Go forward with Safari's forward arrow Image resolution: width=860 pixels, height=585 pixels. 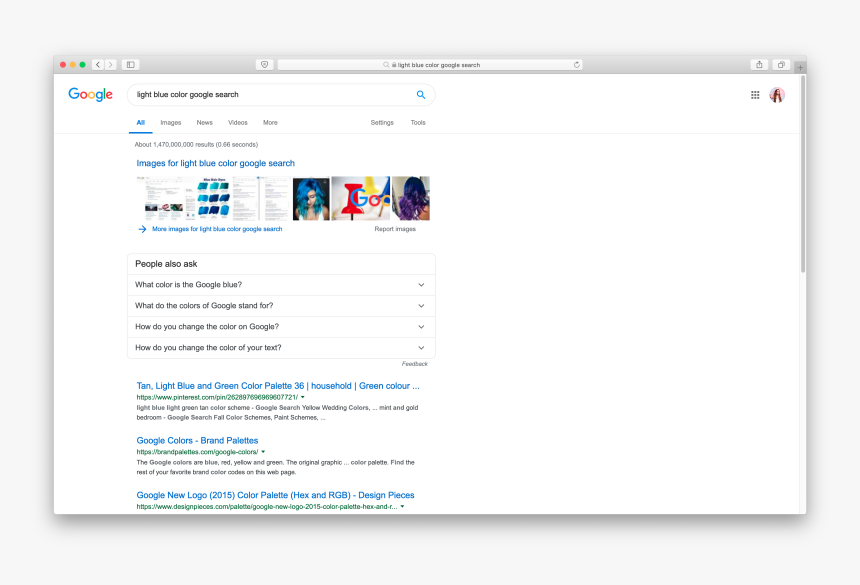tap(110, 65)
